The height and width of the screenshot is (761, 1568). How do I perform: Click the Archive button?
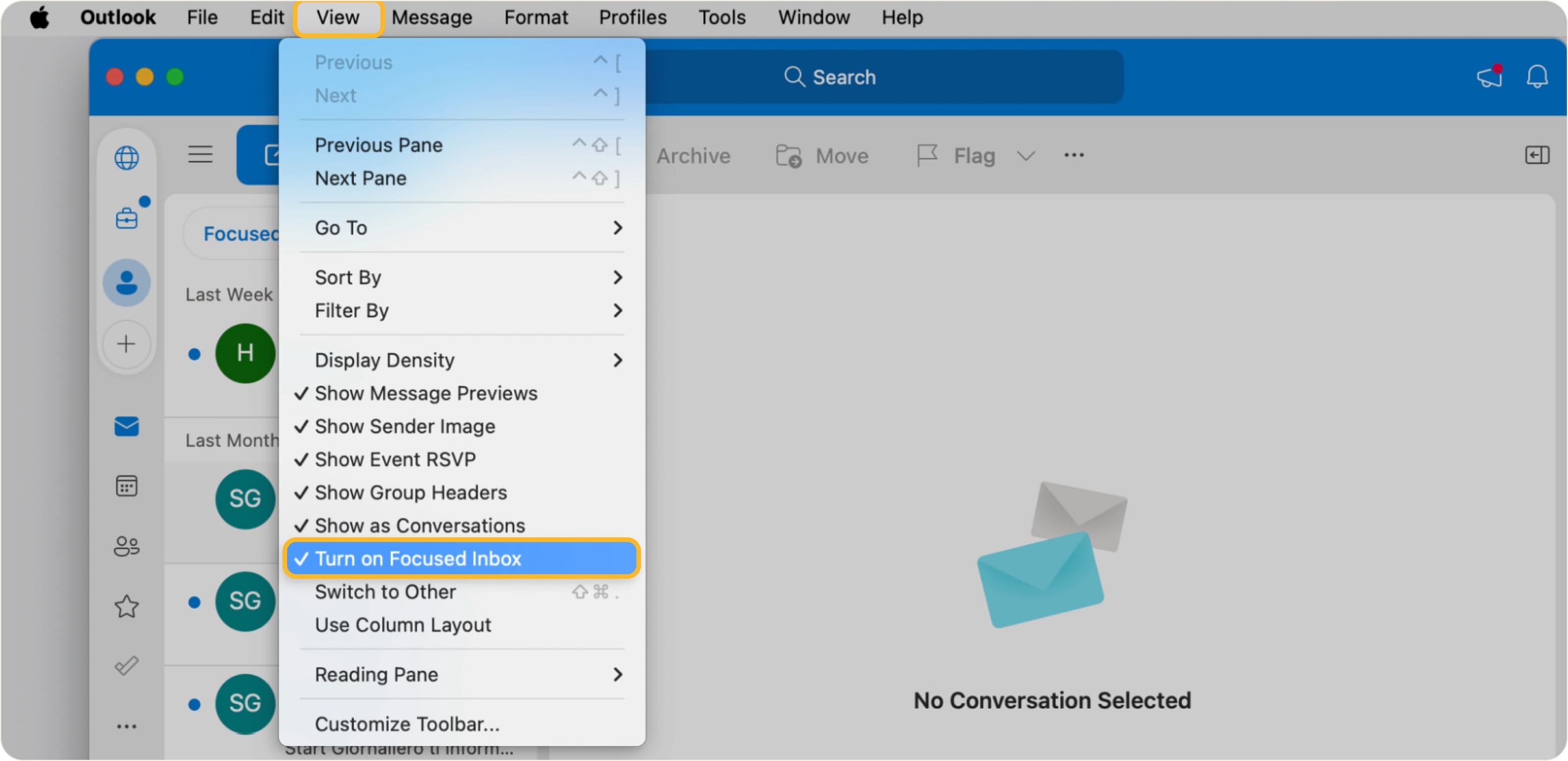[693, 156]
